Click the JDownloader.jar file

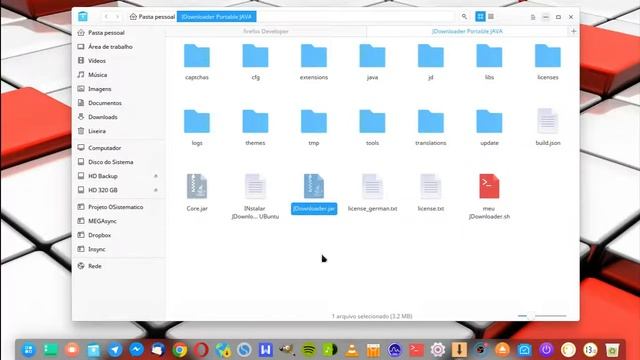click(314, 187)
